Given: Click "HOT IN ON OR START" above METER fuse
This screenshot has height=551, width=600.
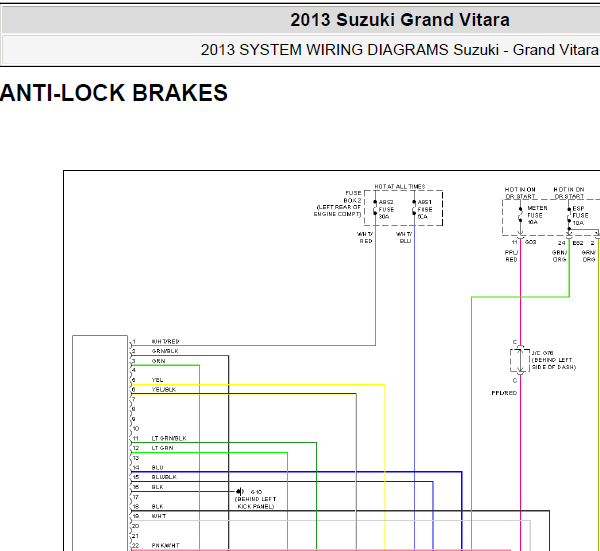Looking at the screenshot, I should coord(520,193).
